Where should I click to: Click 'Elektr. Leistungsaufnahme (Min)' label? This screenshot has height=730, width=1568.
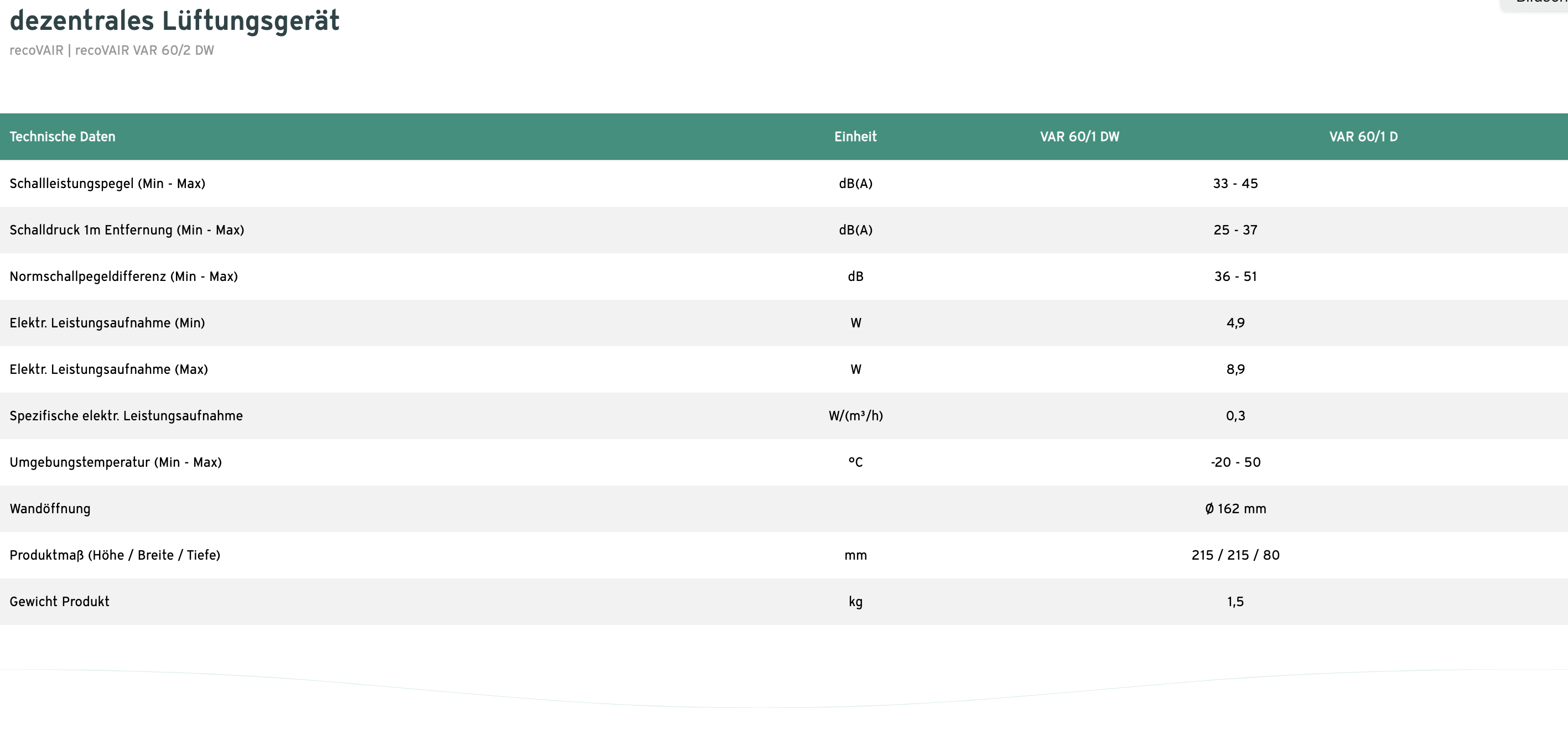point(108,323)
